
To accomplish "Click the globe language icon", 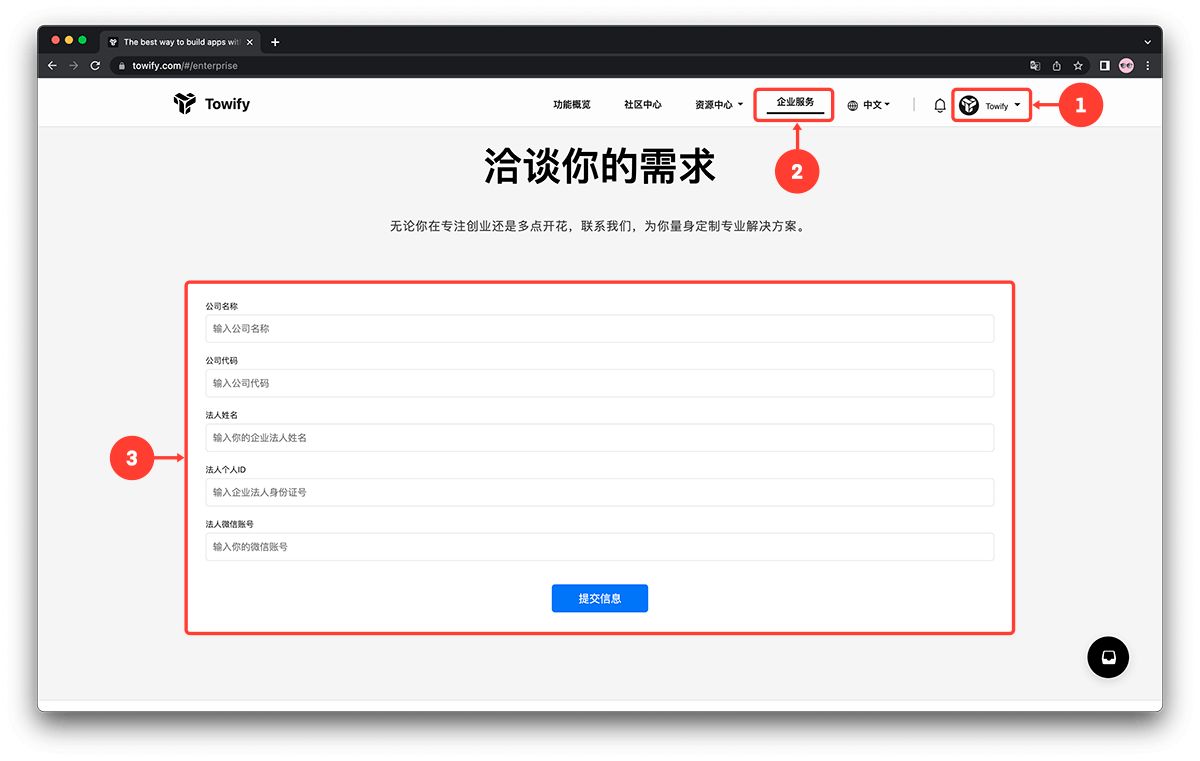I will pyautogui.click(x=853, y=105).
